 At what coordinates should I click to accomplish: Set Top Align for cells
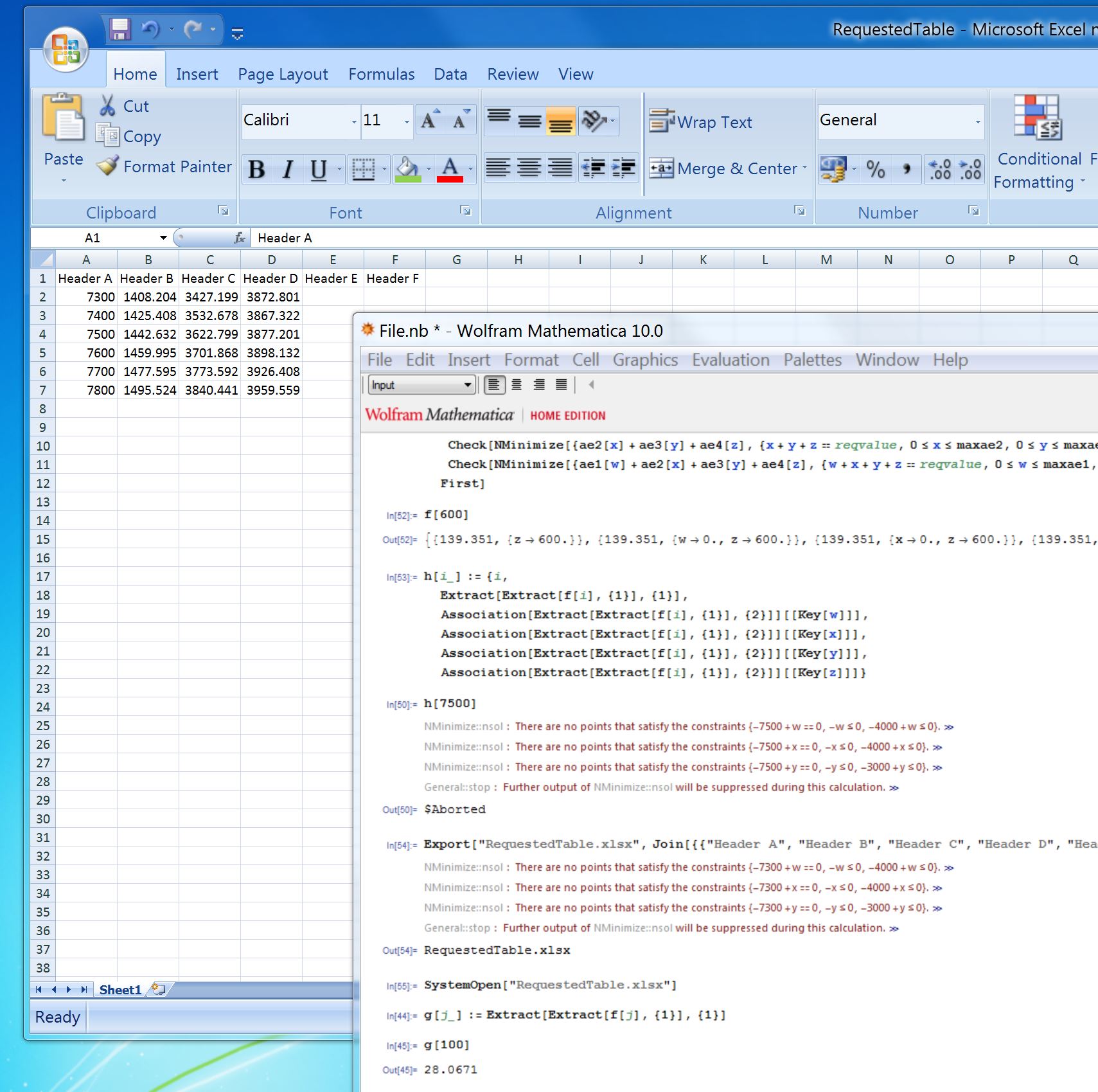pyautogui.click(x=499, y=120)
